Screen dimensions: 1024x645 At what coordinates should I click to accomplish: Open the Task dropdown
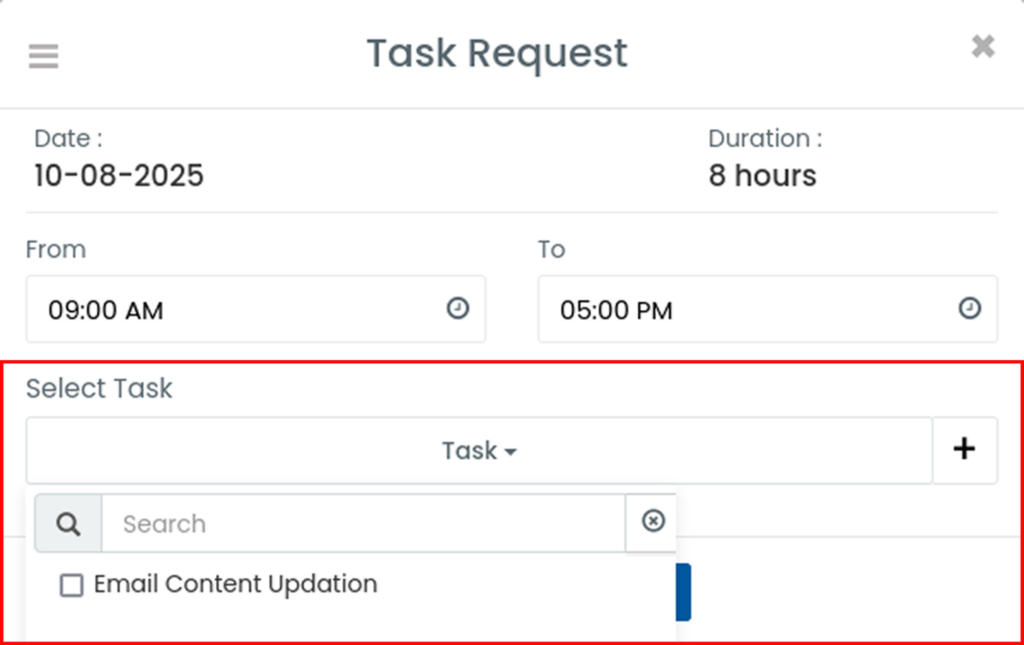coord(479,450)
